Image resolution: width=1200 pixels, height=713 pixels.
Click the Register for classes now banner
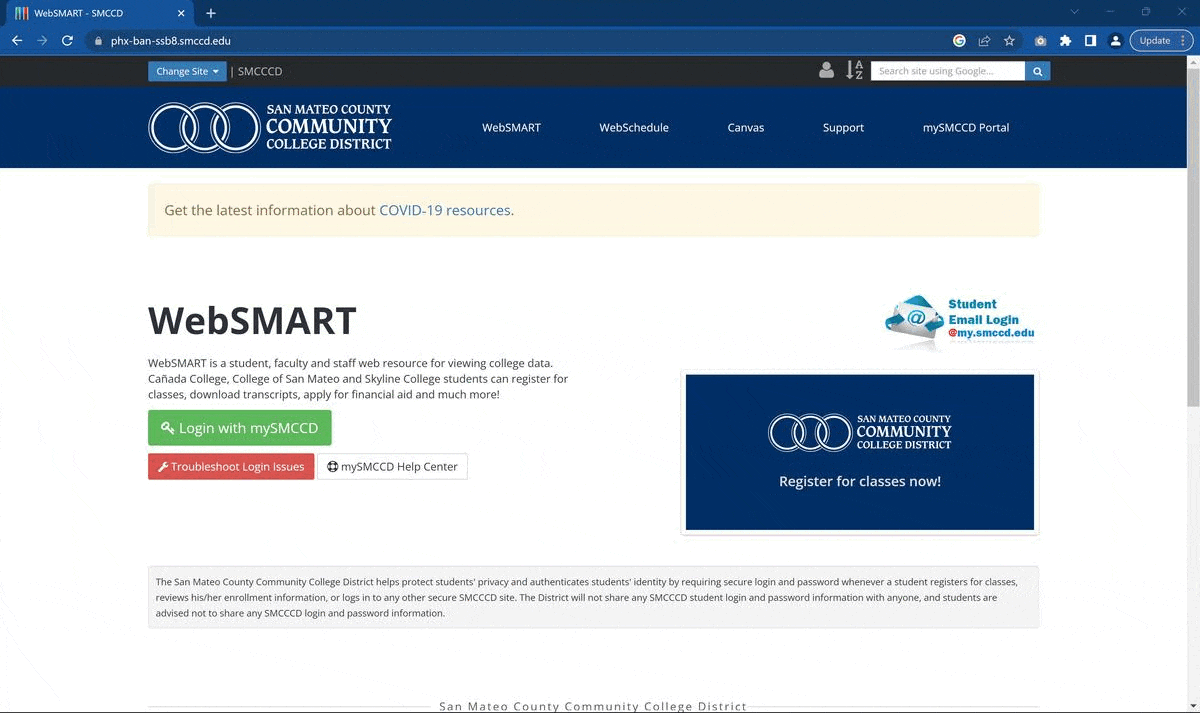pyautogui.click(x=859, y=452)
